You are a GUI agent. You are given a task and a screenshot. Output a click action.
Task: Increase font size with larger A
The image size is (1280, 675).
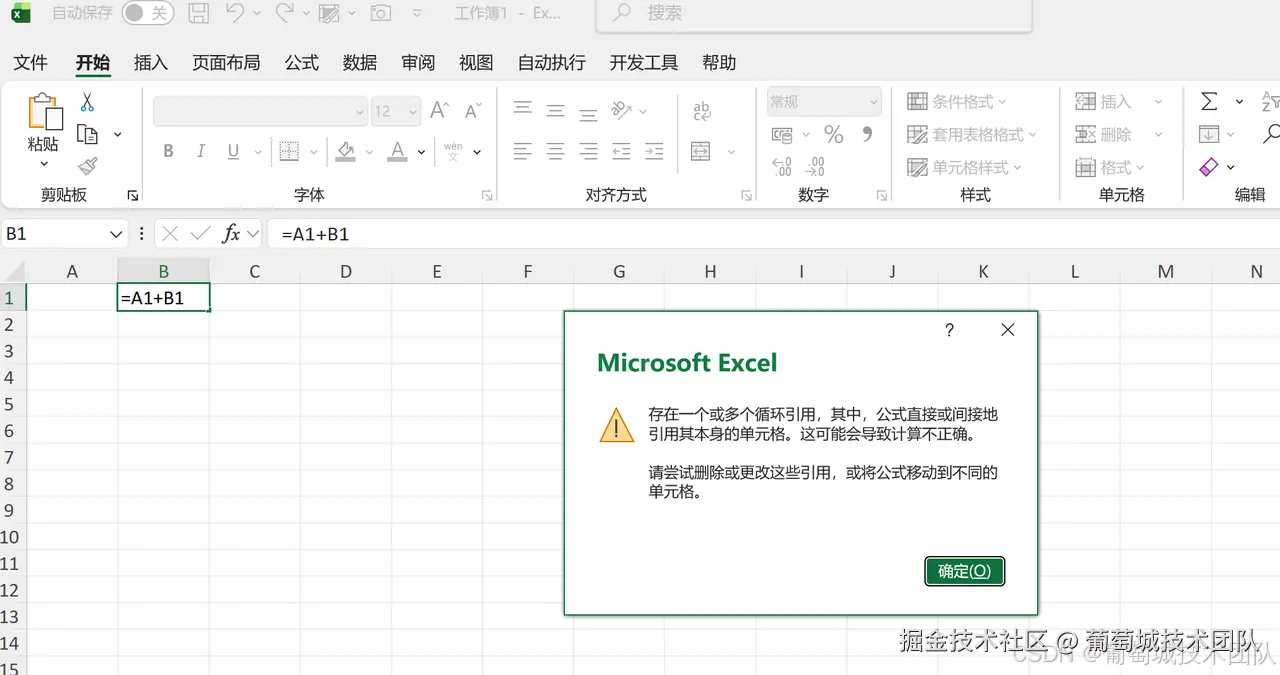point(440,110)
